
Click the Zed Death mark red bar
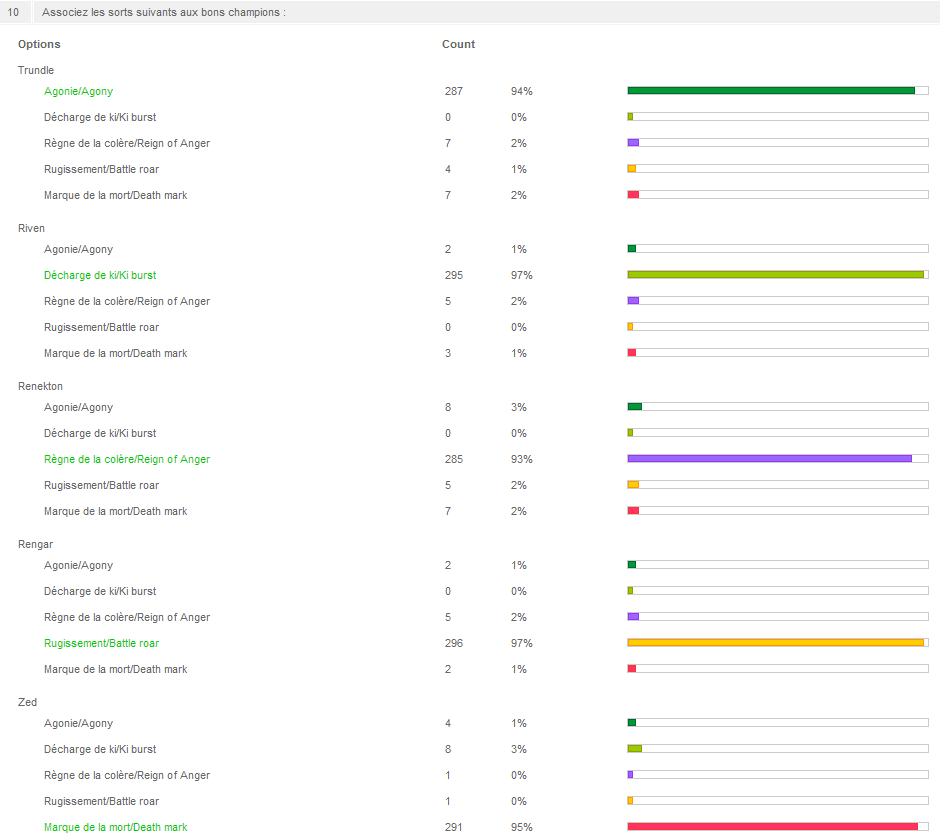click(x=773, y=827)
